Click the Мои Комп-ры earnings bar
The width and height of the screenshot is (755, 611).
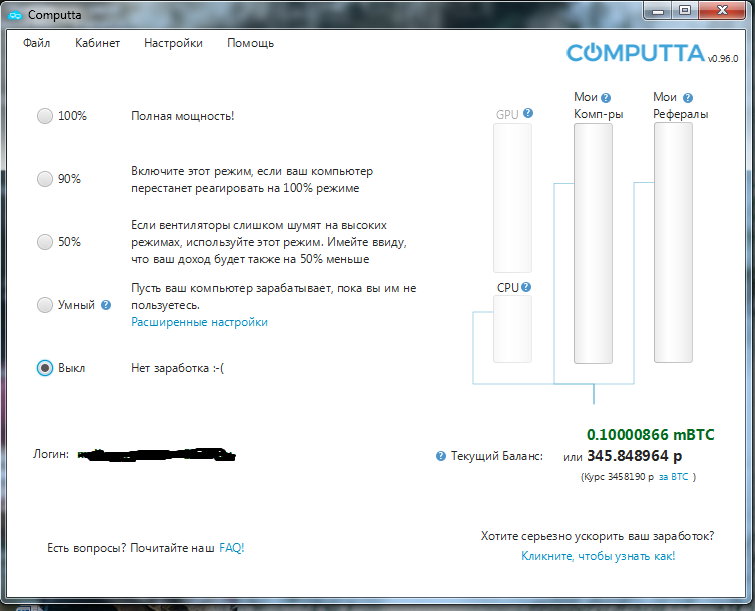593,243
